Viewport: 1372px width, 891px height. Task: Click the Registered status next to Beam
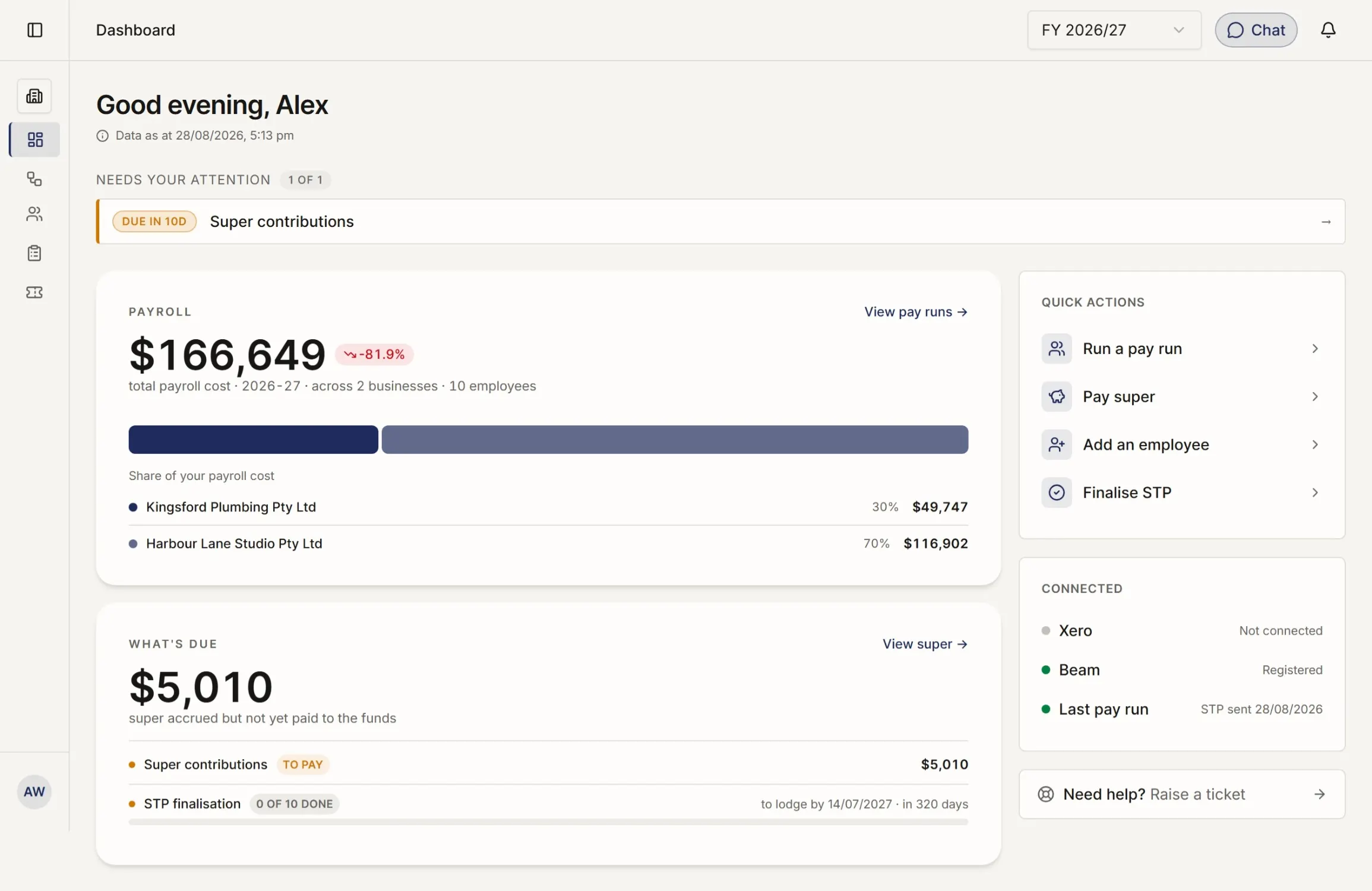tap(1292, 671)
